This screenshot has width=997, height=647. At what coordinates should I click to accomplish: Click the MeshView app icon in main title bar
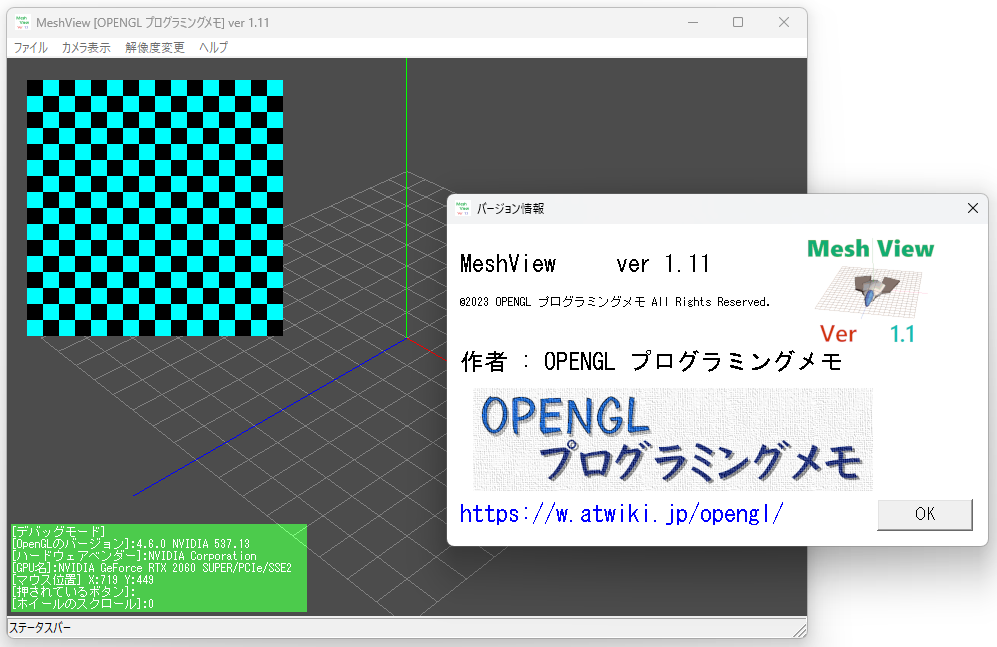pos(23,22)
